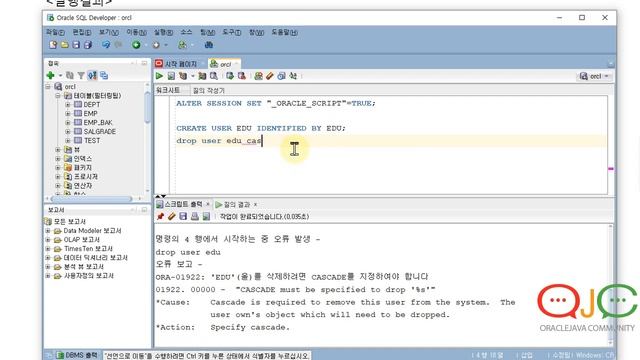Screen dimensions: 640x360
Task: Click the last icon in script output toolbar
Action: click(206, 216)
